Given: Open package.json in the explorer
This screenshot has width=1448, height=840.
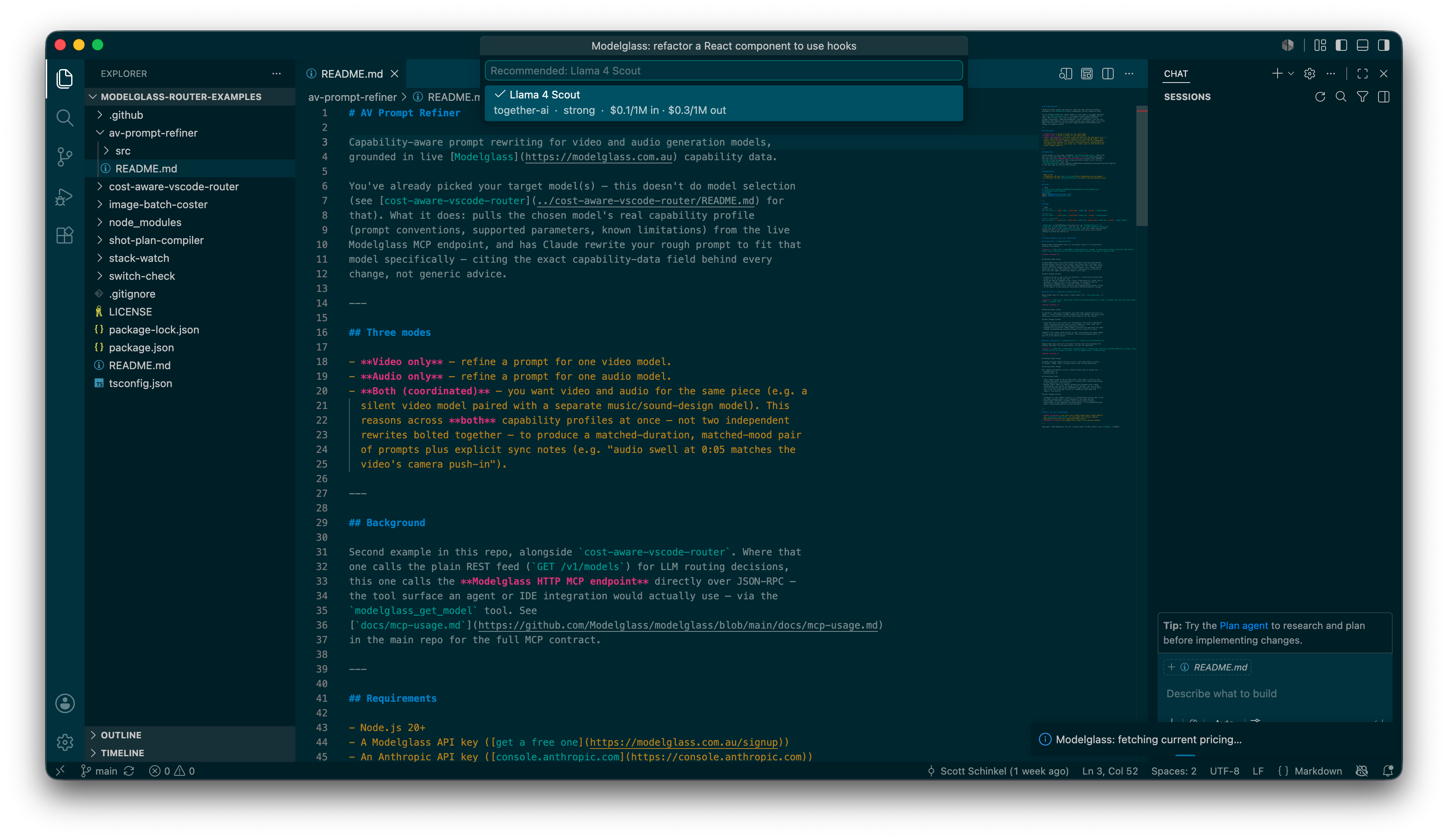Looking at the screenshot, I should 190,347.
